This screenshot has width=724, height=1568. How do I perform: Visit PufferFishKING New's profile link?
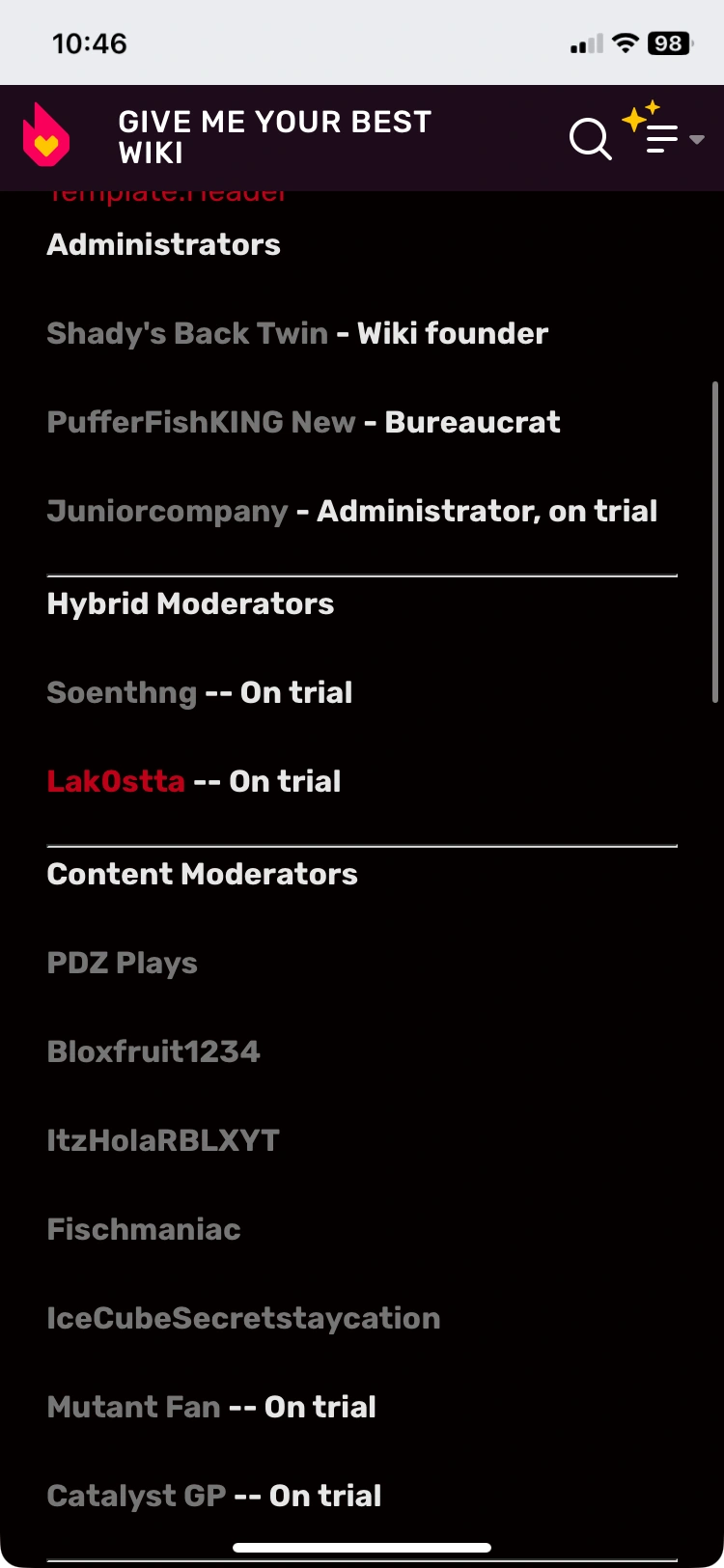coord(201,422)
